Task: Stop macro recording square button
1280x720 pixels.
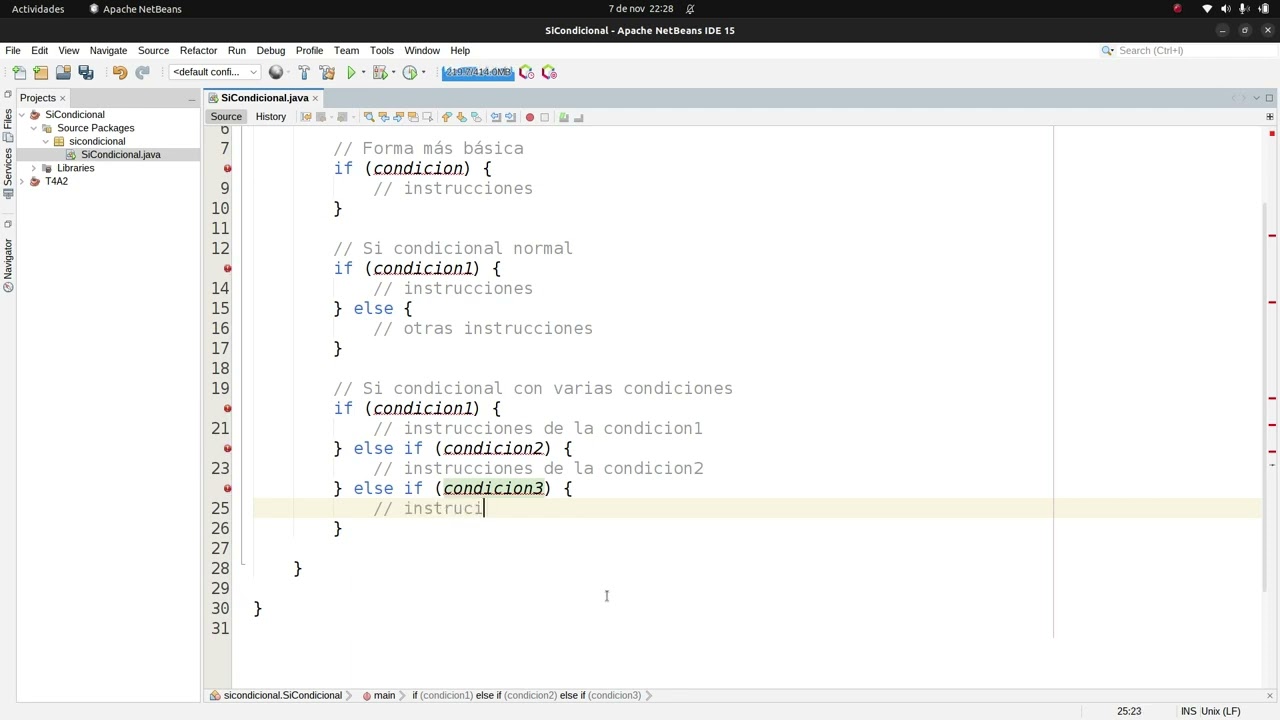Action: click(x=544, y=117)
